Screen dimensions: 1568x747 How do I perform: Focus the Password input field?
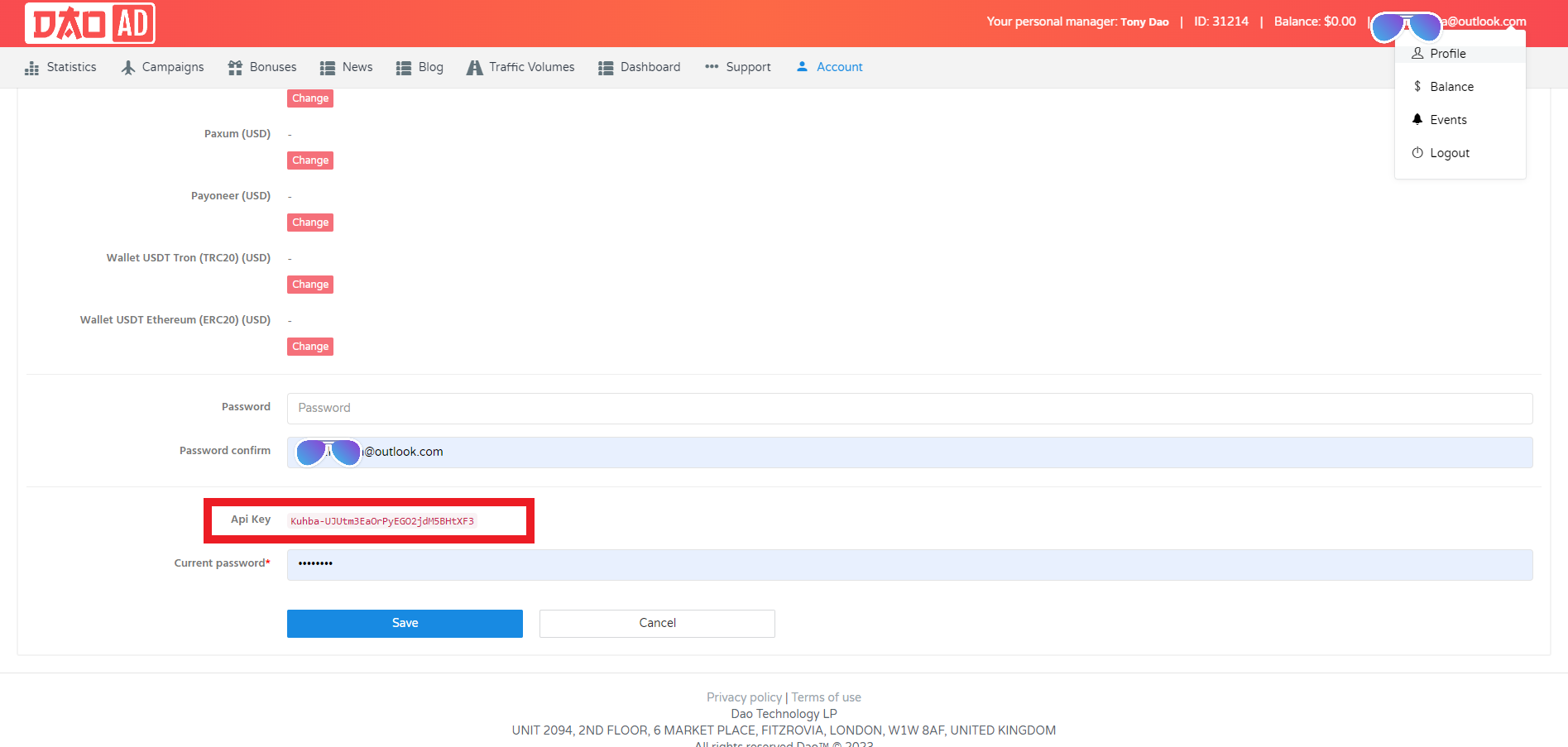pos(909,408)
